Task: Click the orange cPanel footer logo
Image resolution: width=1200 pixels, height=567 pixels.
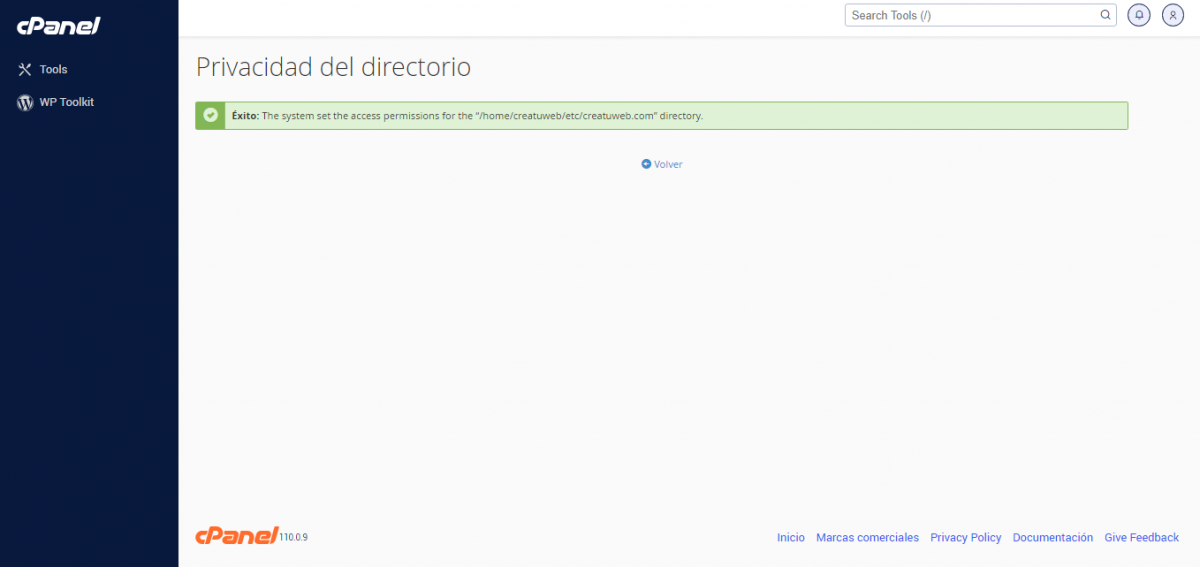Action: click(236, 536)
